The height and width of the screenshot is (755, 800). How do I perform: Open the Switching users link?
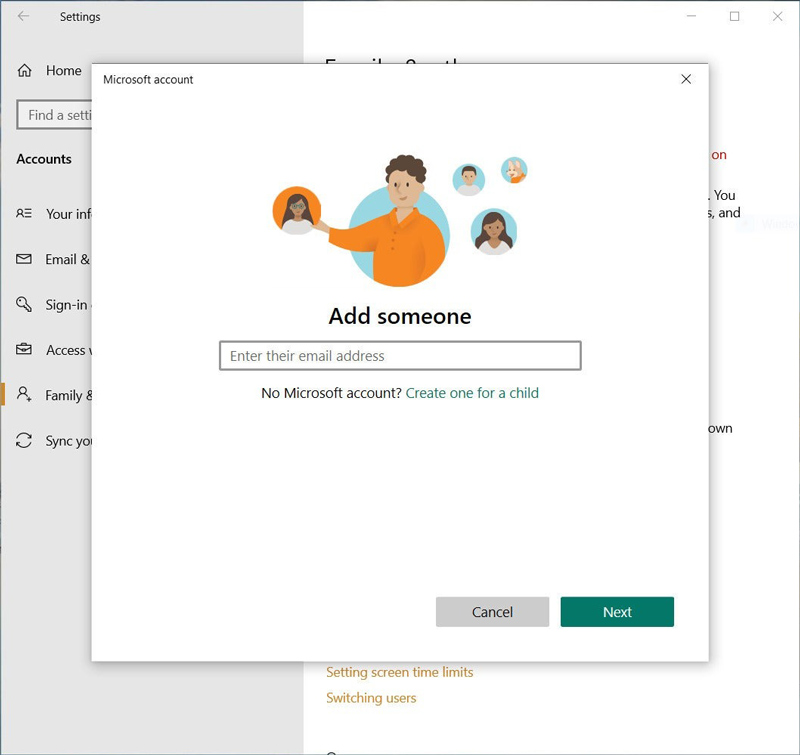[x=370, y=697]
